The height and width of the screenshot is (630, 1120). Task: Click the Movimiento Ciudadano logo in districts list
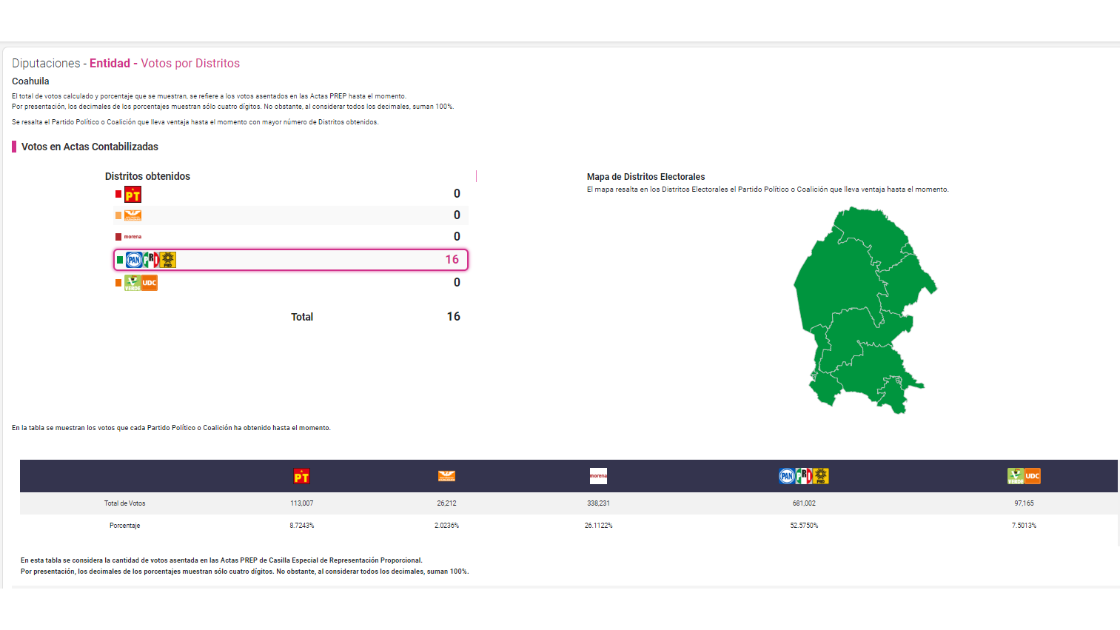132,215
